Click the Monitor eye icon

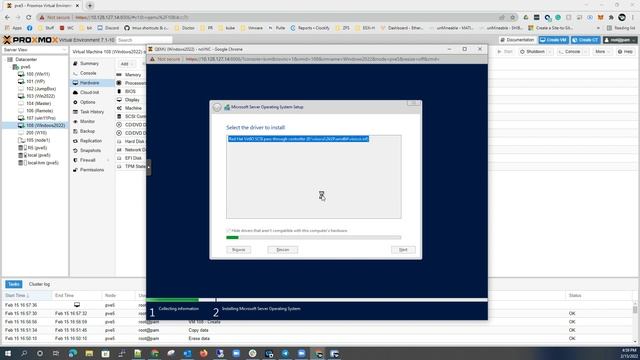click(76, 122)
